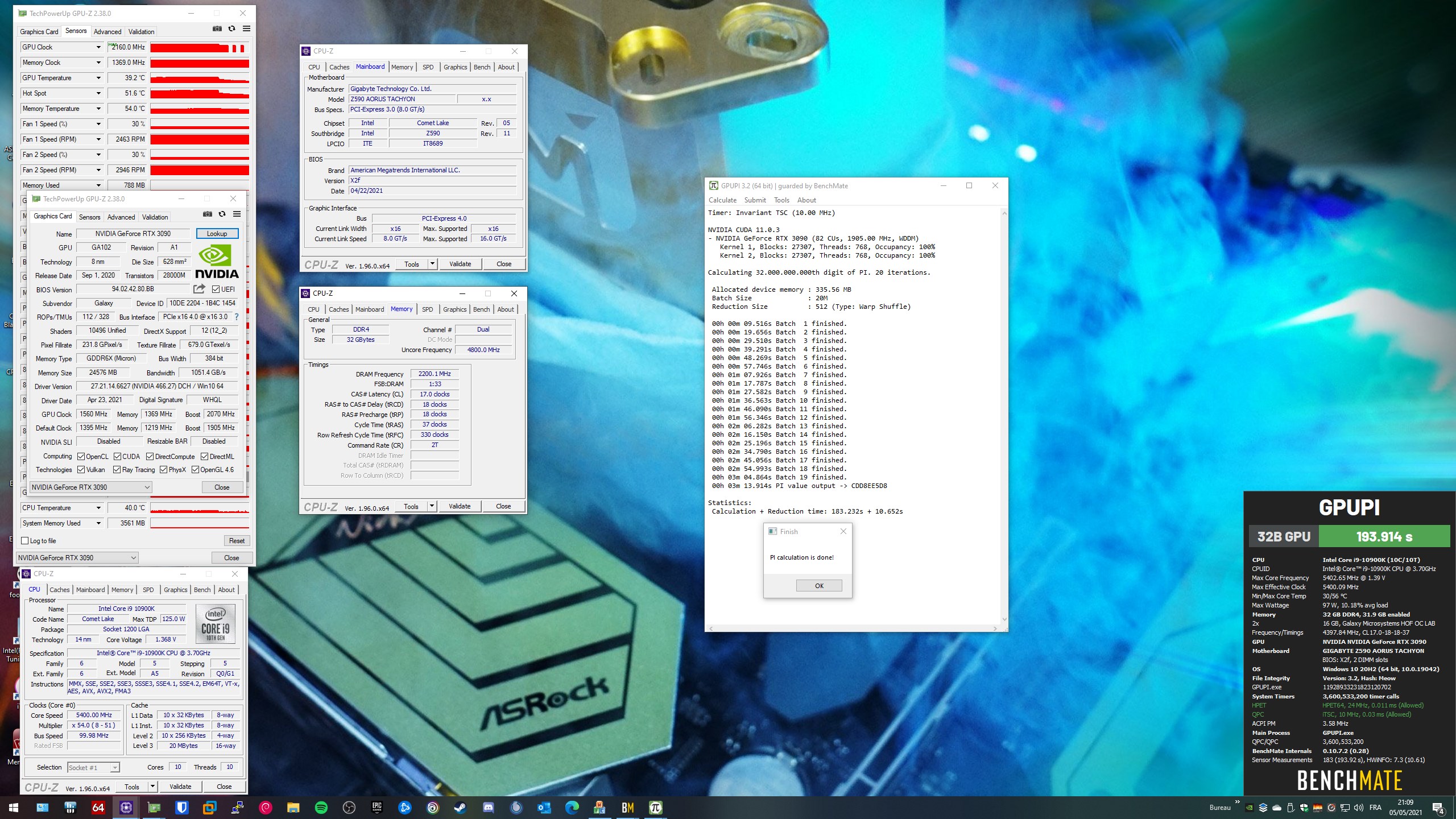The width and height of the screenshot is (1456, 819).
Task: Click the CPU-Z taskbar icon
Action: pos(126,808)
